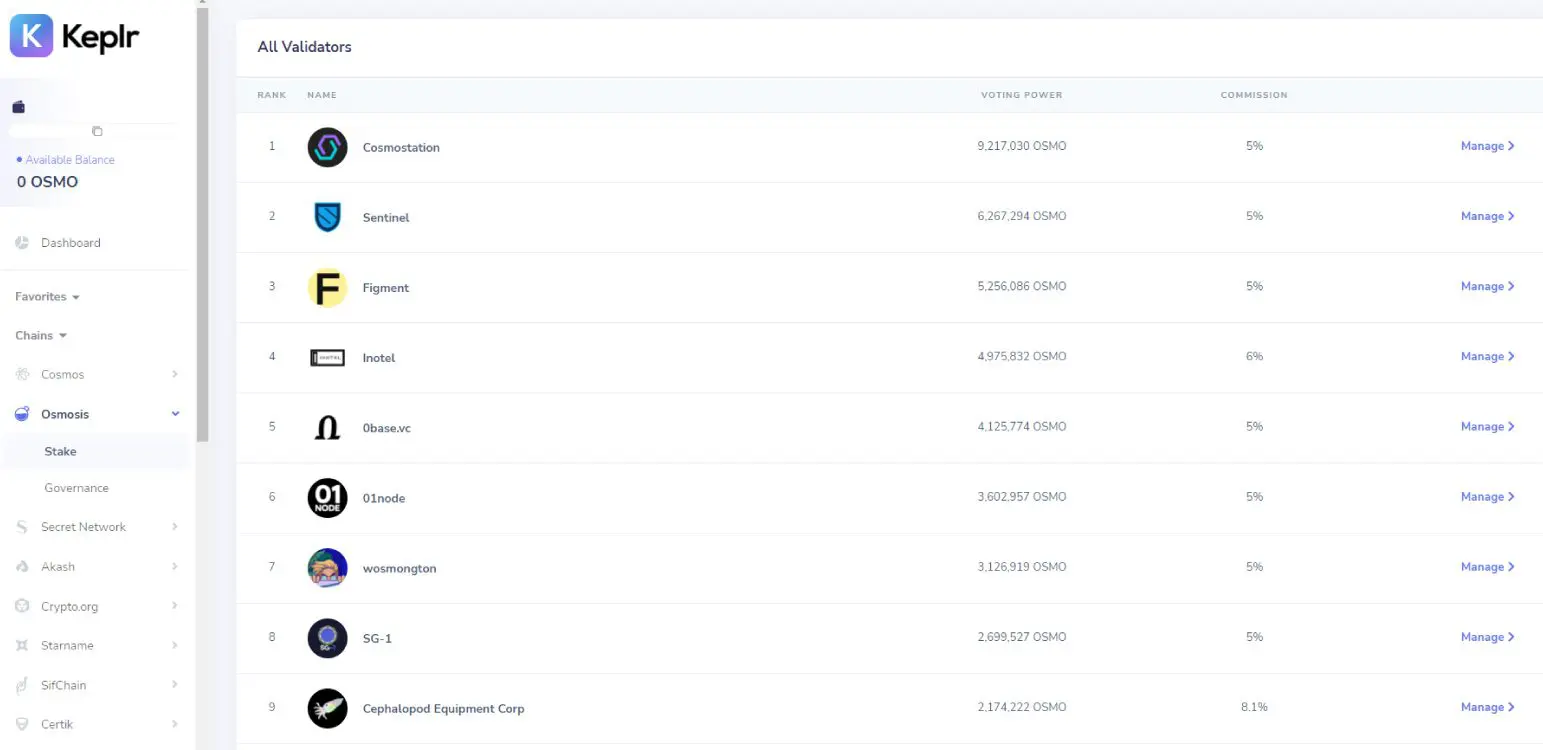Collapse the Osmosis chain chevron

pos(175,414)
